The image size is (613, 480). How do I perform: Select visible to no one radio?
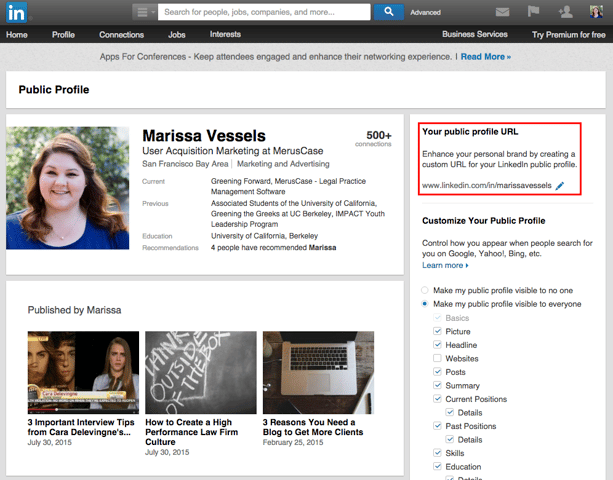point(425,290)
